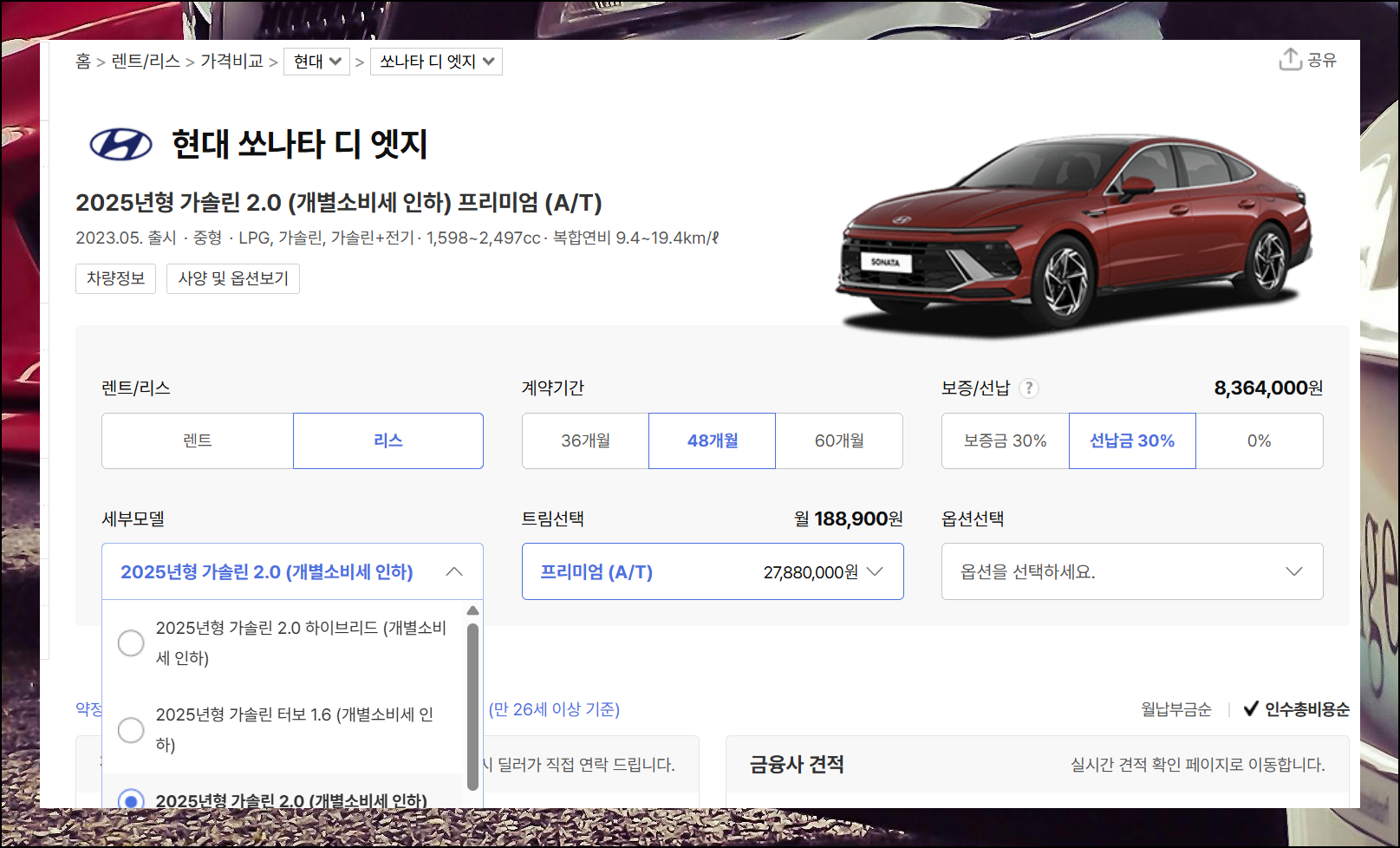The image size is (1400, 848).
Task: Select the 0% deposit option
Action: [x=1260, y=440]
